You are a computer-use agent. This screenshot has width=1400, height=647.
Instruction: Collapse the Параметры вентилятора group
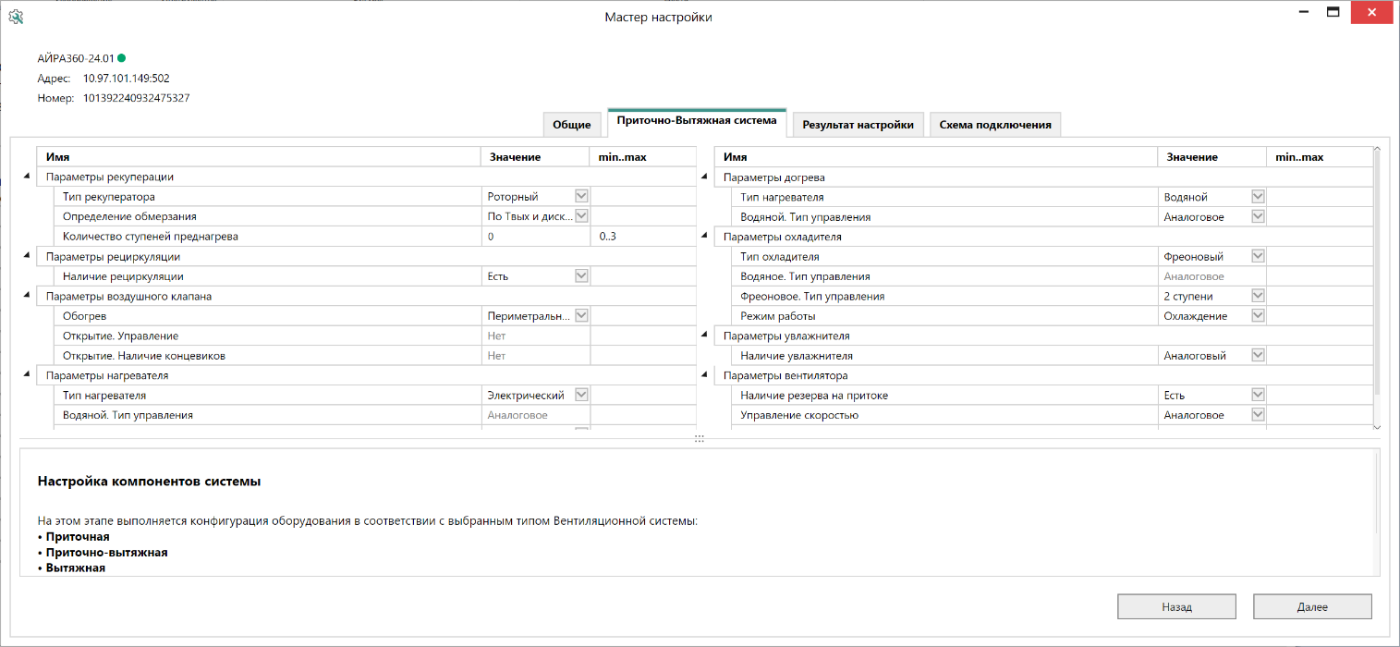click(x=705, y=376)
